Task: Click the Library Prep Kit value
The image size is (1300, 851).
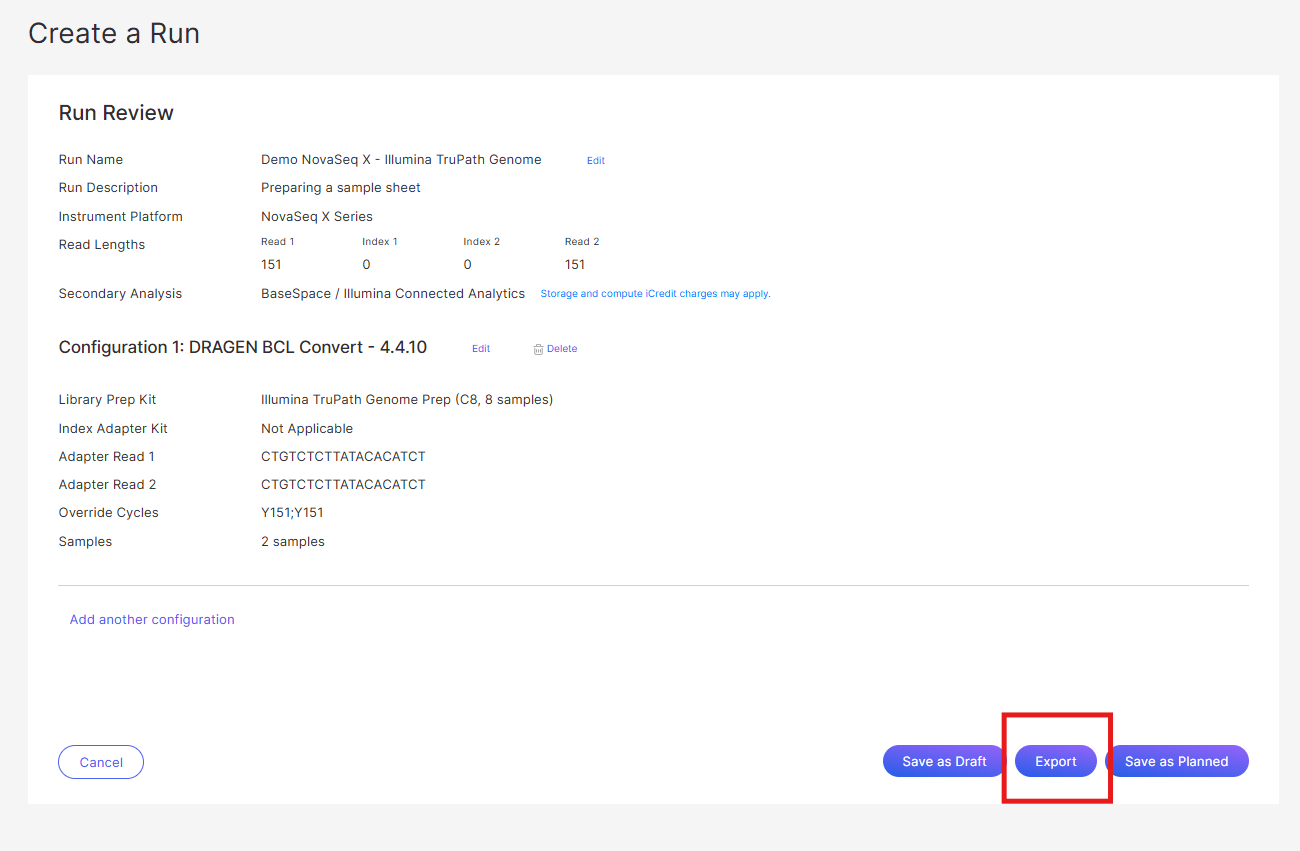Action: 406,400
